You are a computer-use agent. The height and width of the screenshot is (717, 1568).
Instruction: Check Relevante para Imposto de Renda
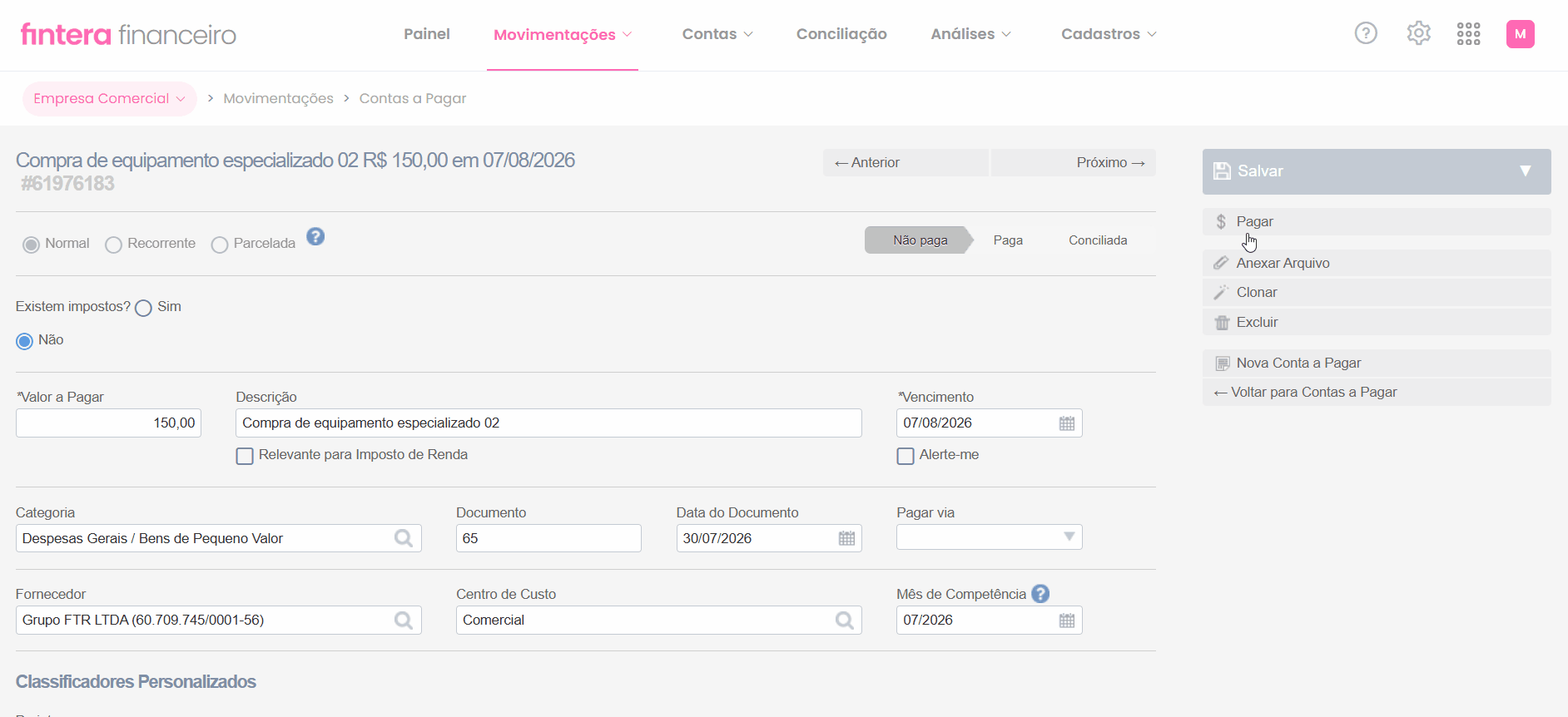(245, 456)
